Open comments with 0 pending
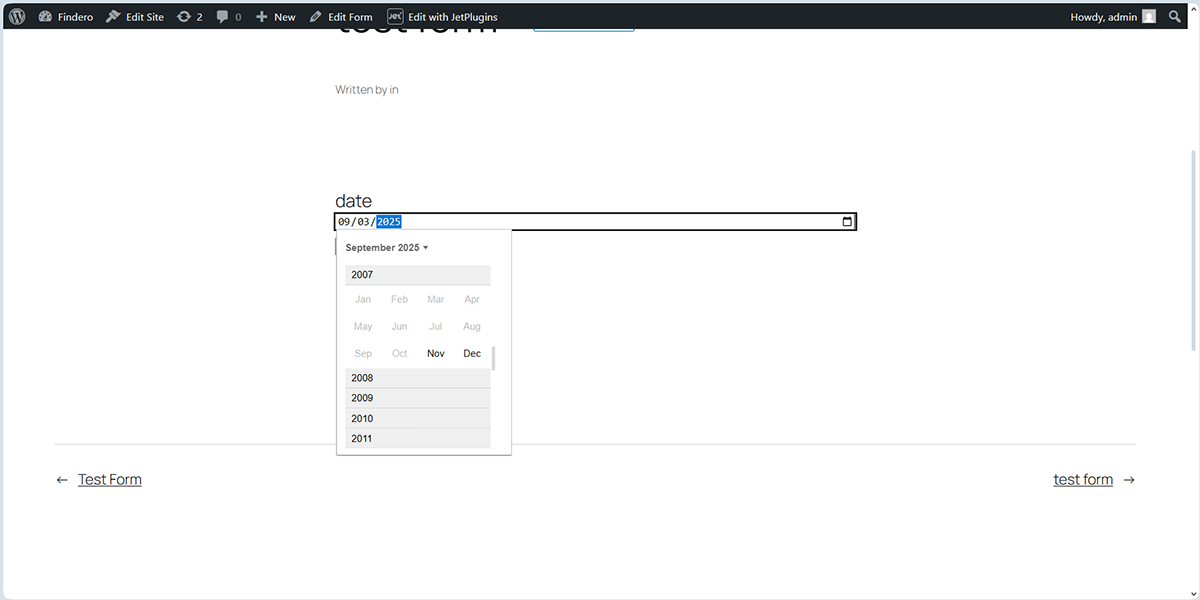1200x600 pixels. (x=229, y=16)
